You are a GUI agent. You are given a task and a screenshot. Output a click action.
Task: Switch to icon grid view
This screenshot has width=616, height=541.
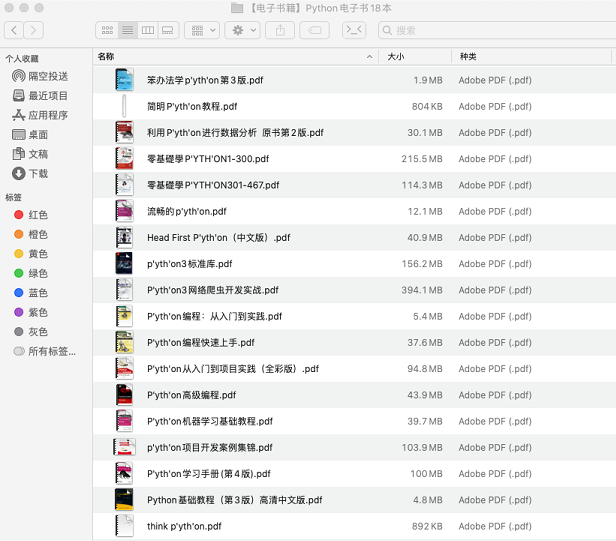pyautogui.click(x=107, y=30)
